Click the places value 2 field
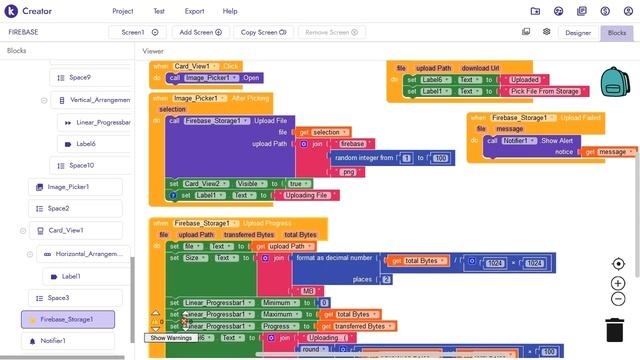This screenshot has height=360, width=640. pos(386,280)
